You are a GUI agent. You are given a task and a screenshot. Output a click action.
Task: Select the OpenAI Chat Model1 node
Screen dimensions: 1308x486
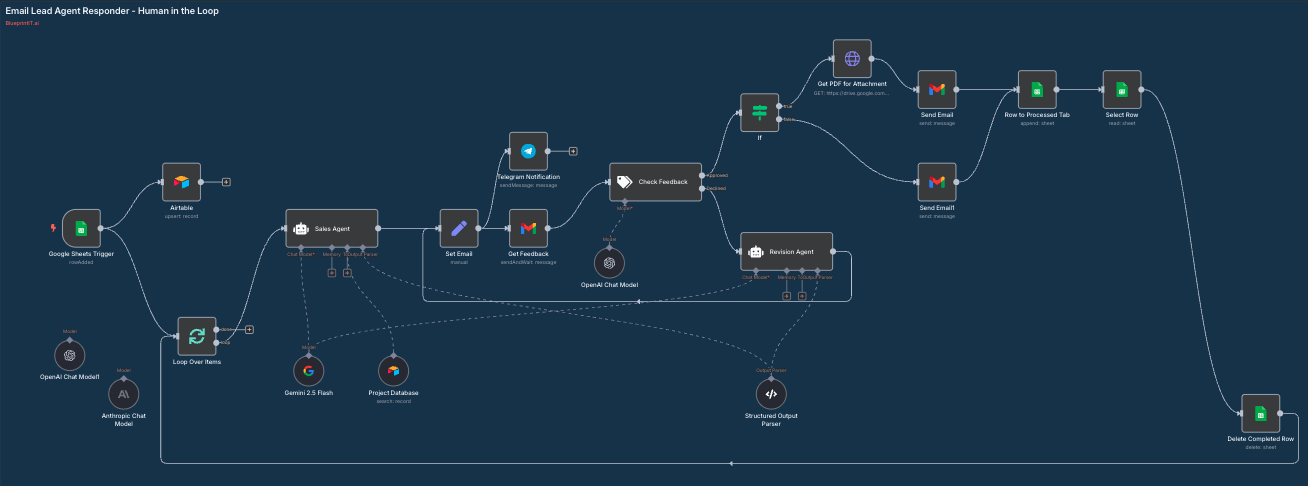point(70,355)
